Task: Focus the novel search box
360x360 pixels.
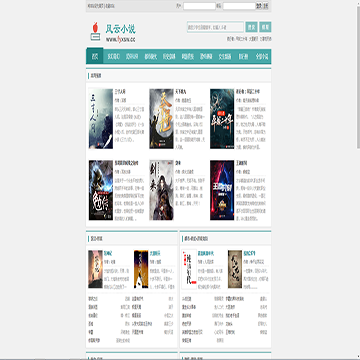Action: (x=215, y=27)
